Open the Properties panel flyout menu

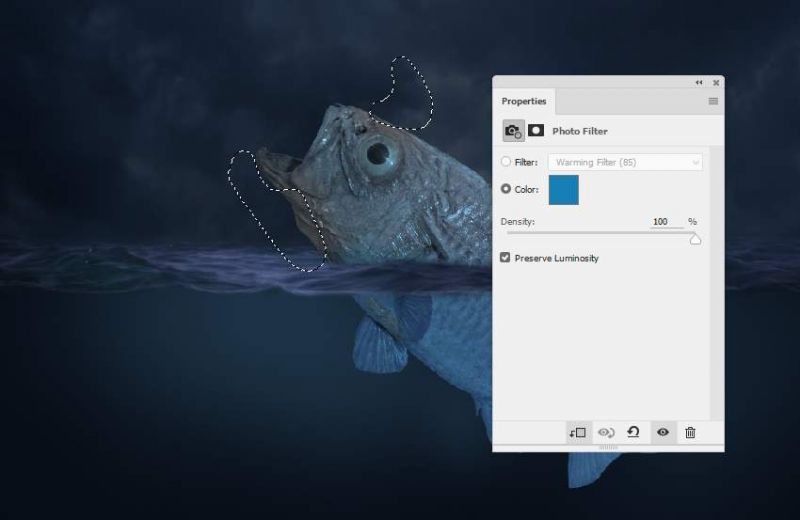pyautogui.click(x=713, y=101)
